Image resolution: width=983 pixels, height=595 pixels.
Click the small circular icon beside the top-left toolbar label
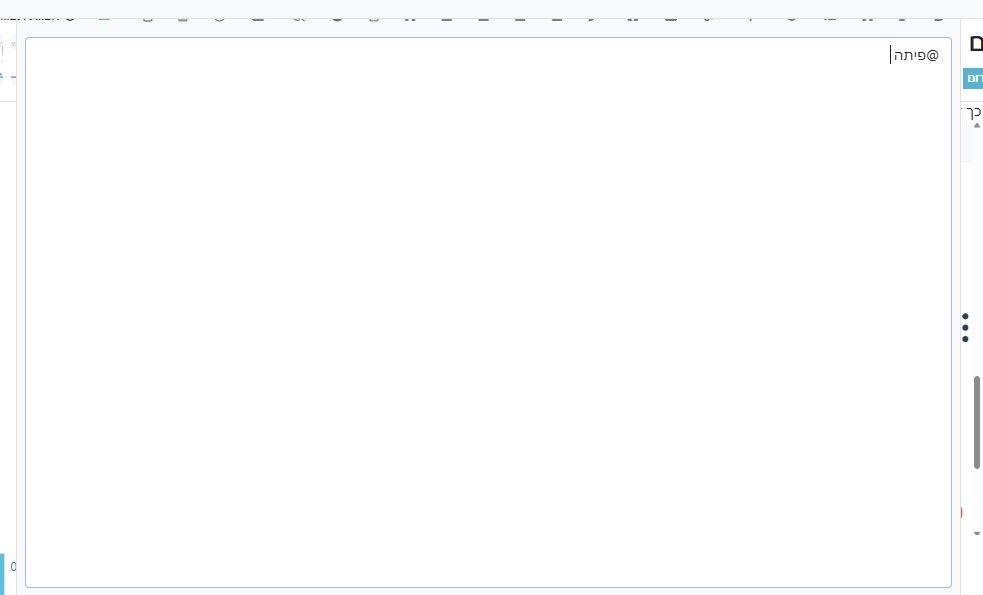pyautogui.click(x=70, y=17)
